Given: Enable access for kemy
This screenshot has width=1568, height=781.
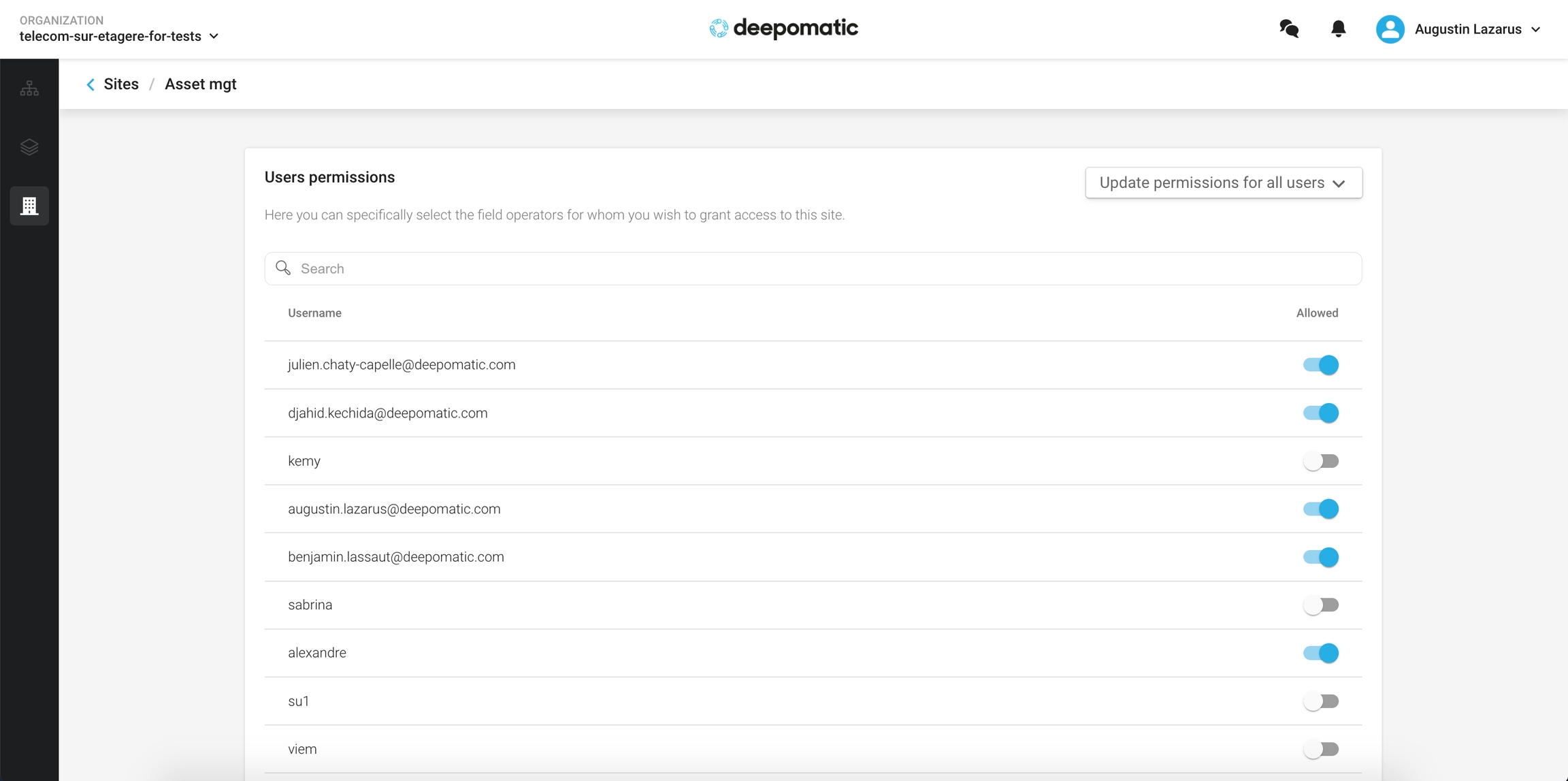Looking at the screenshot, I should (x=1320, y=461).
